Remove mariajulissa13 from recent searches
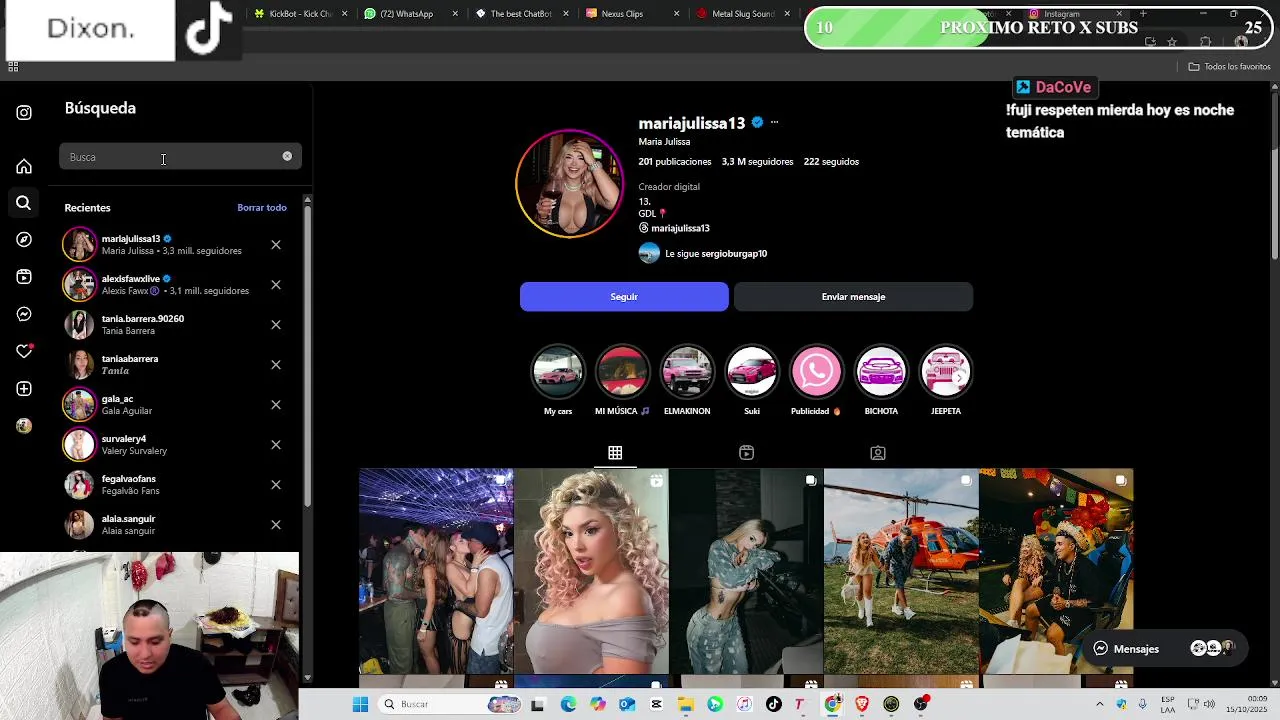 point(276,245)
